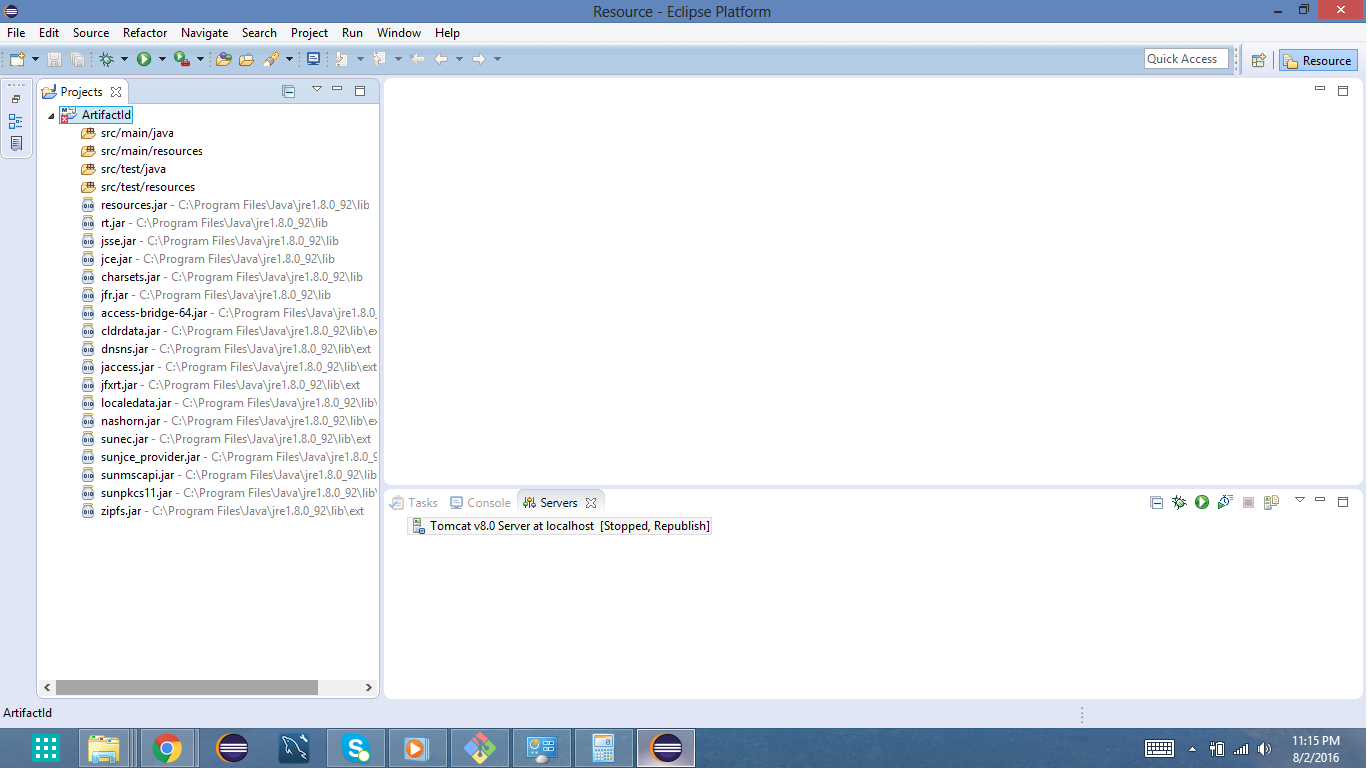Navigate back with the toolbar left arrow

[440, 59]
